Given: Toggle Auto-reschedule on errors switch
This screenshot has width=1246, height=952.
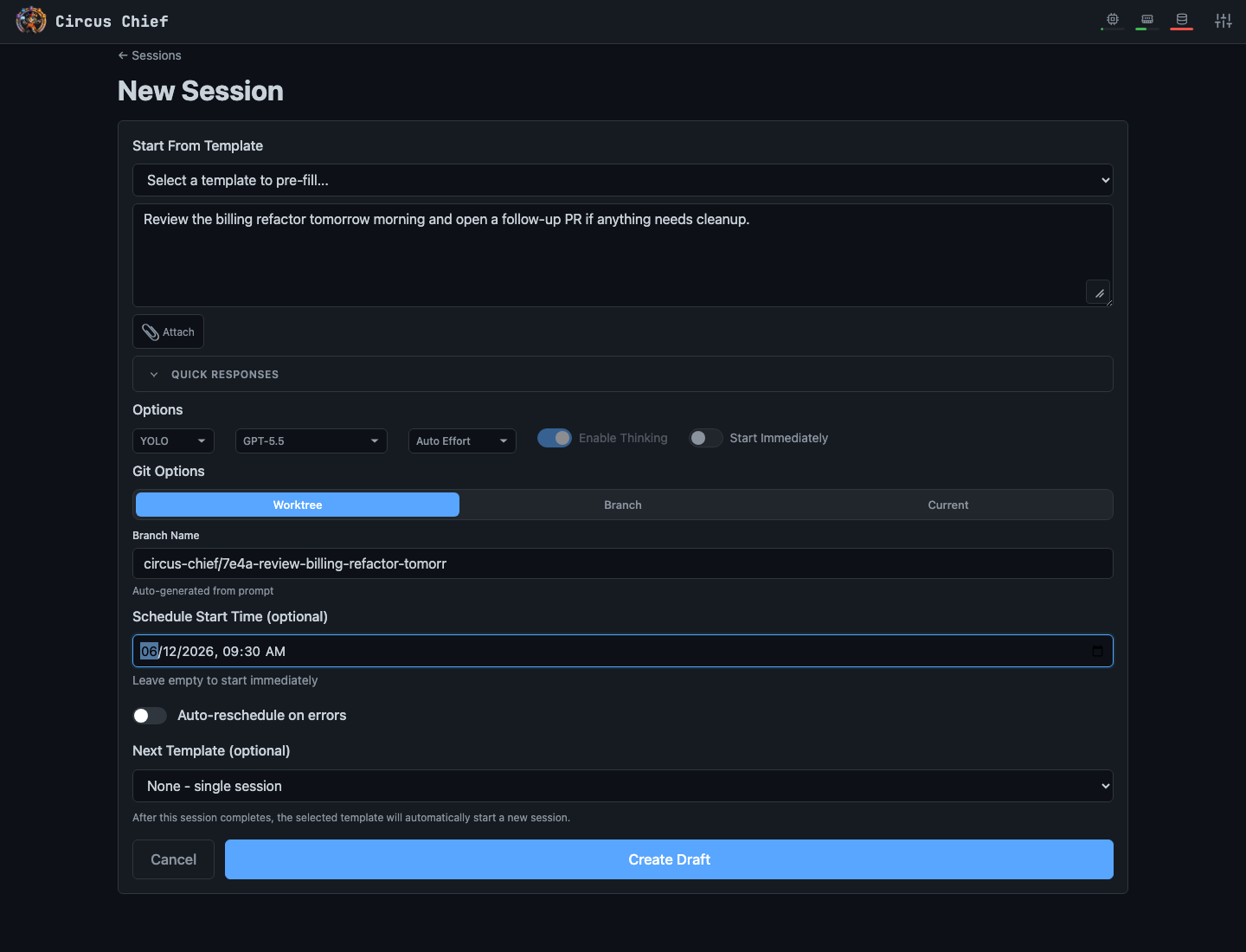Looking at the screenshot, I should coord(150,716).
